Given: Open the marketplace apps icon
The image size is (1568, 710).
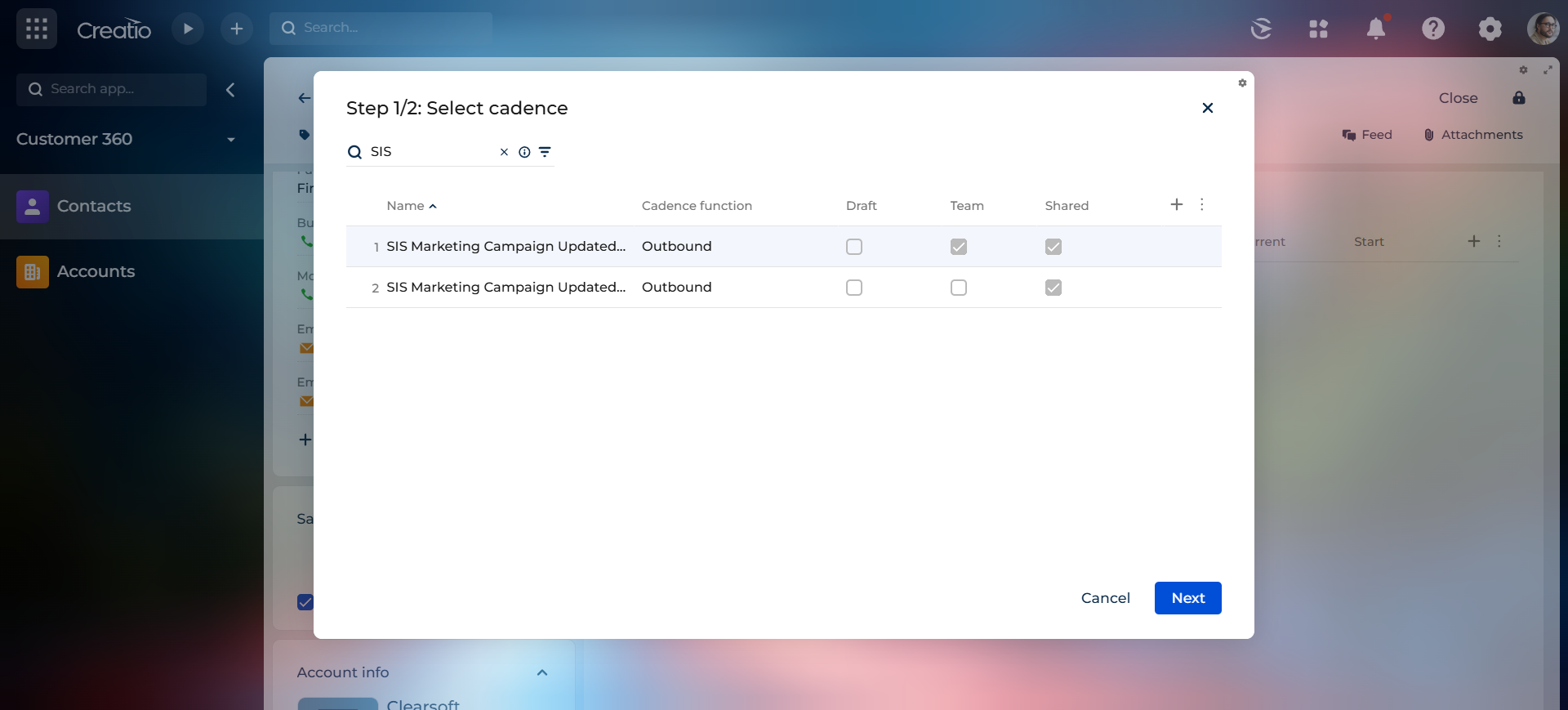Looking at the screenshot, I should tap(1318, 29).
